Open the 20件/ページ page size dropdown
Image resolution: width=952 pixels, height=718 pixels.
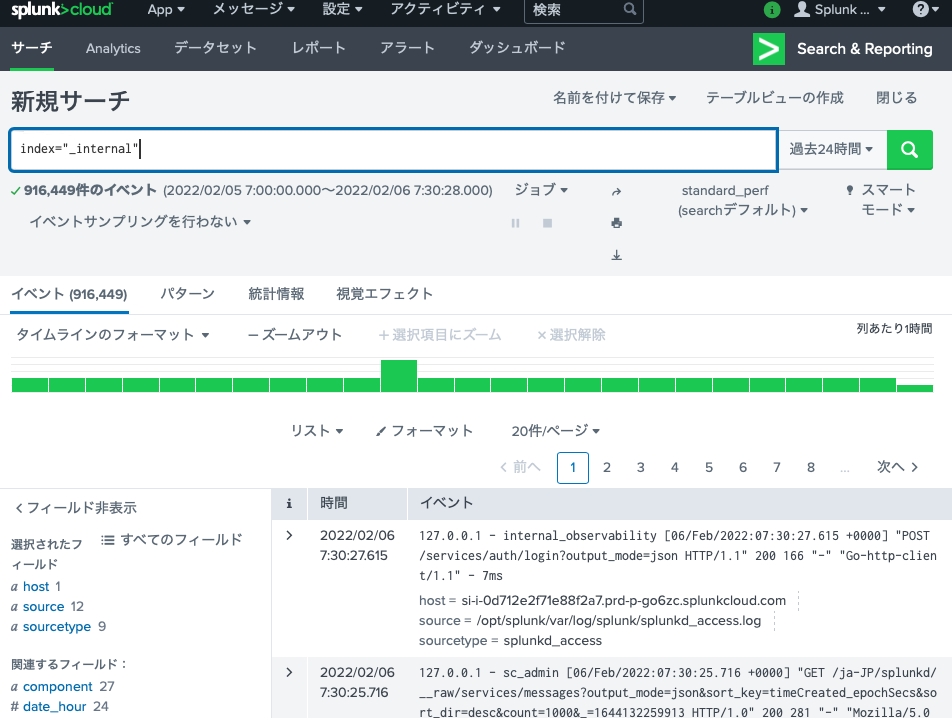click(555, 430)
